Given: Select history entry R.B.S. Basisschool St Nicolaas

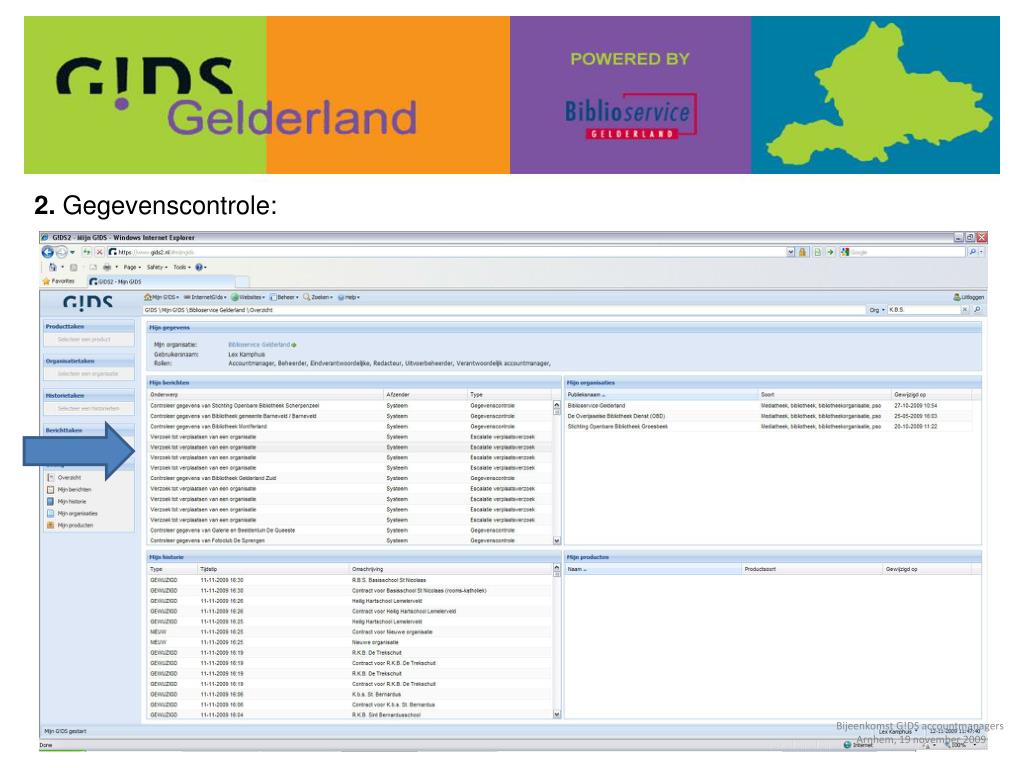Looking at the screenshot, I should coord(350,580).
